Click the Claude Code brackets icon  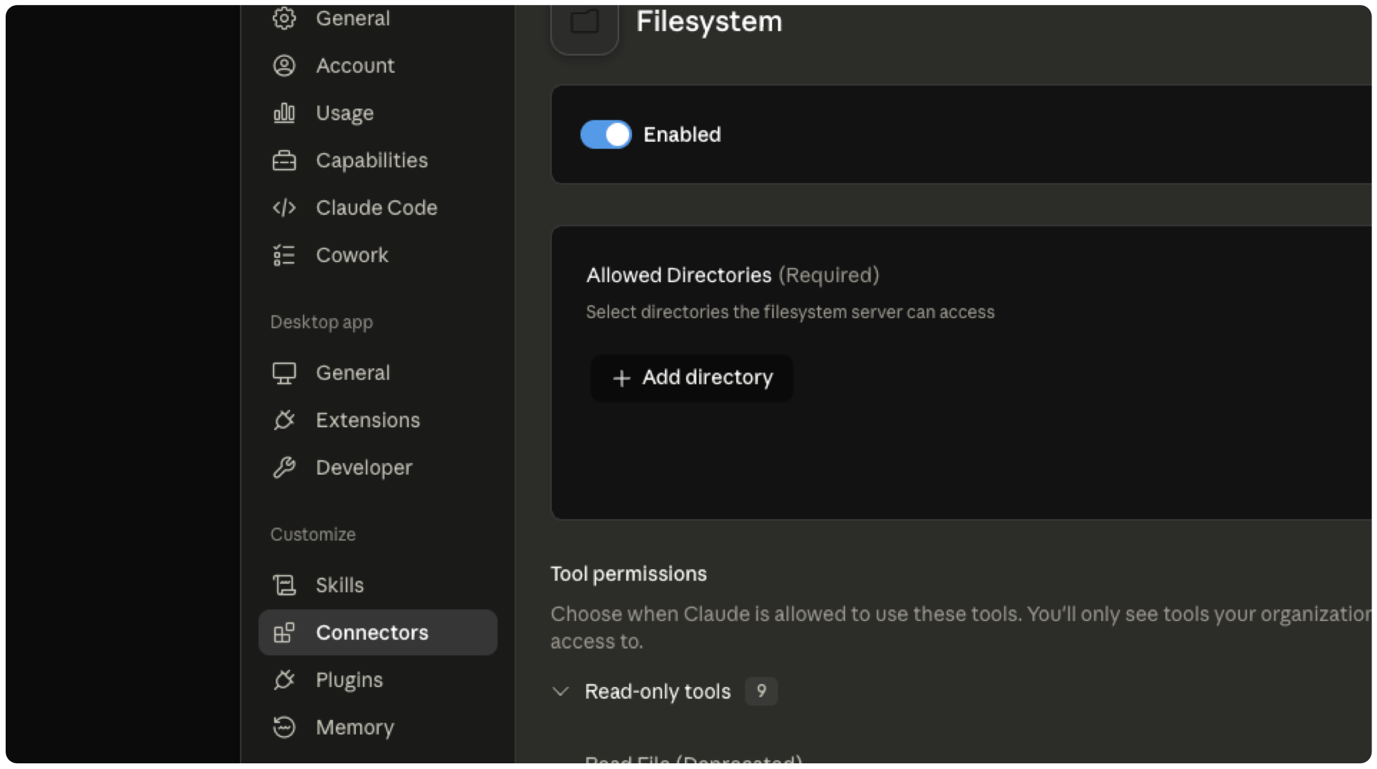coord(284,208)
